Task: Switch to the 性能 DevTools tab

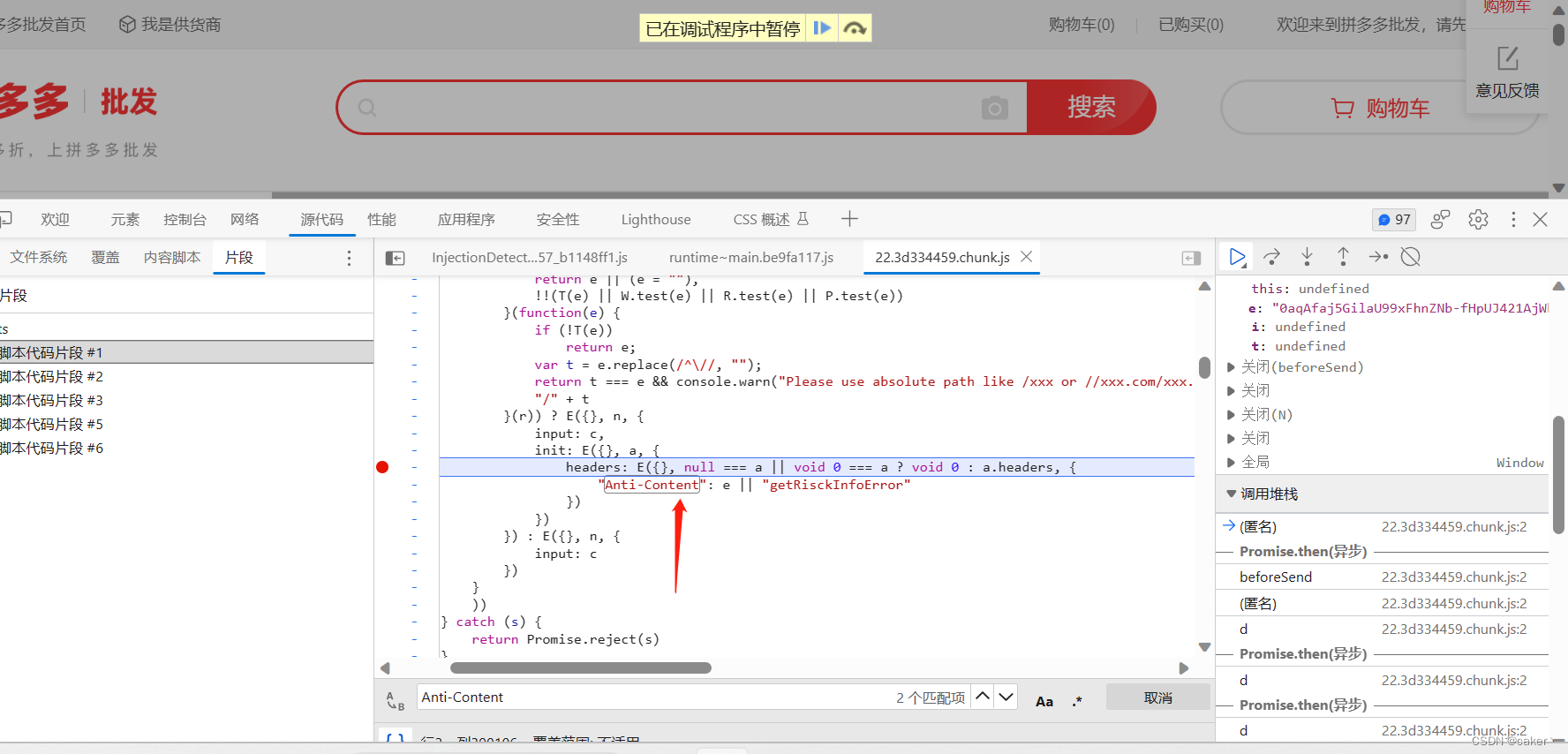Action: [x=381, y=219]
